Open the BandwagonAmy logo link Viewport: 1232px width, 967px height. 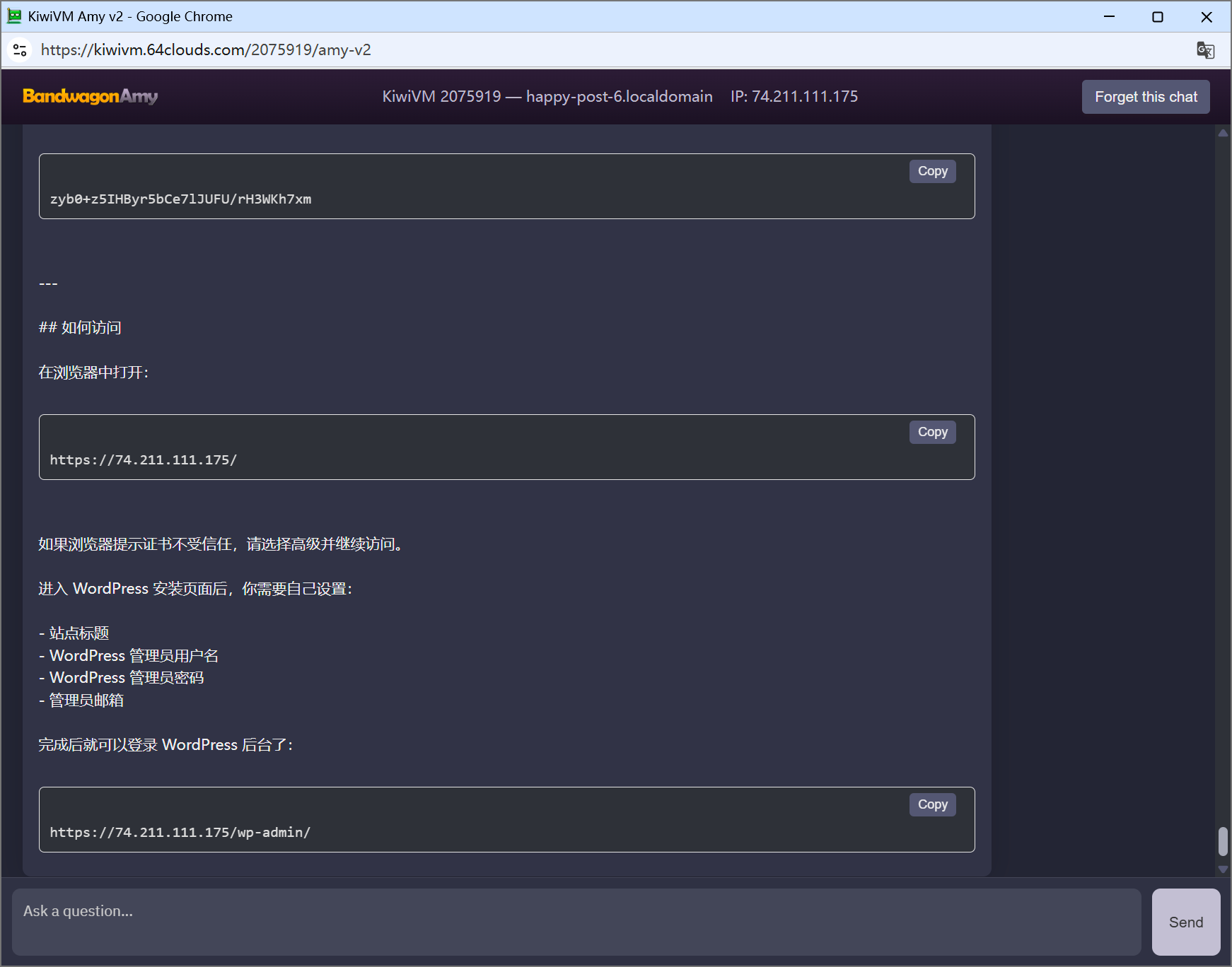[x=91, y=96]
